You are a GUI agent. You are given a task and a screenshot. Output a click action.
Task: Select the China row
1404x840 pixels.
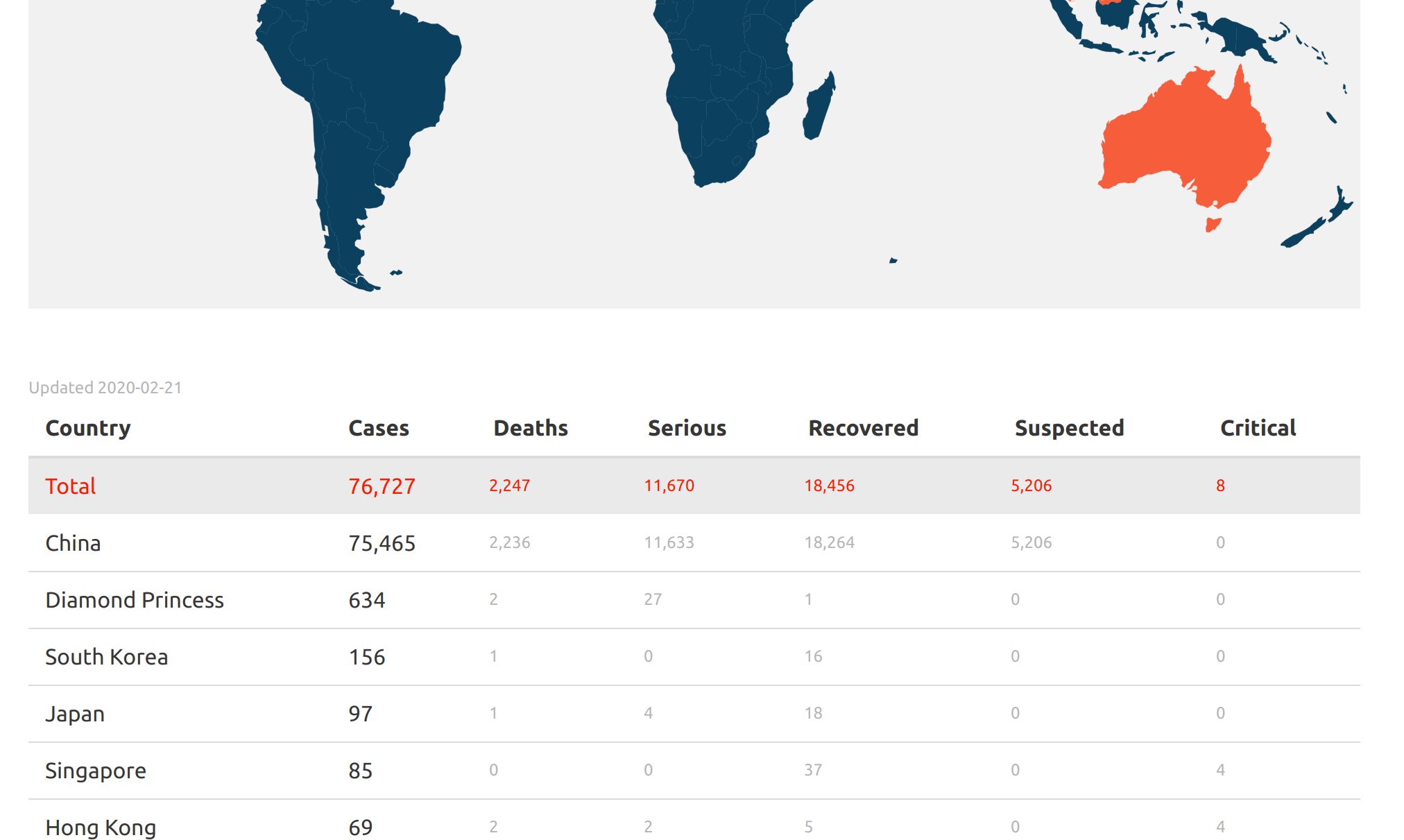pyautogui.click(x=73, y=542)
